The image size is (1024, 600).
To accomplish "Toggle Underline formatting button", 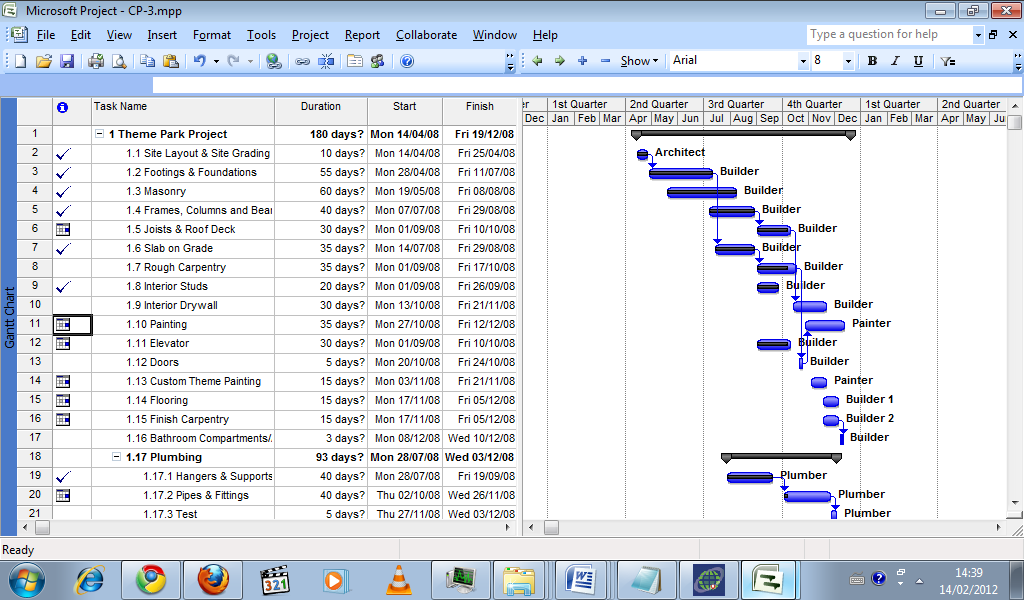I will coord(918,61).
